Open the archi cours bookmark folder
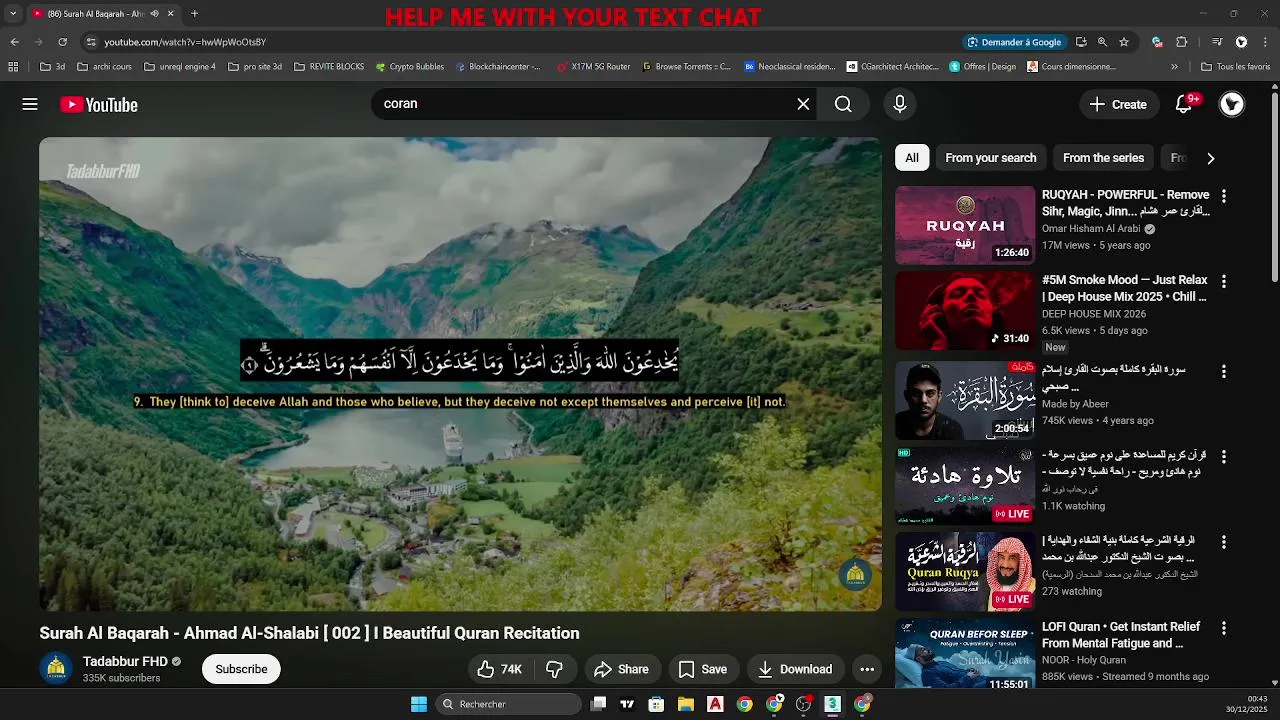 (104, 67)
